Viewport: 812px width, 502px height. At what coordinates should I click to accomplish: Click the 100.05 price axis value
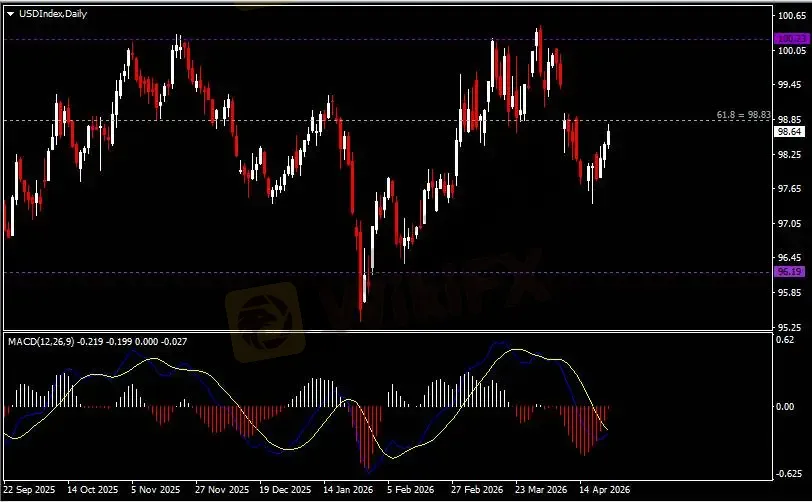coord(792,50)
